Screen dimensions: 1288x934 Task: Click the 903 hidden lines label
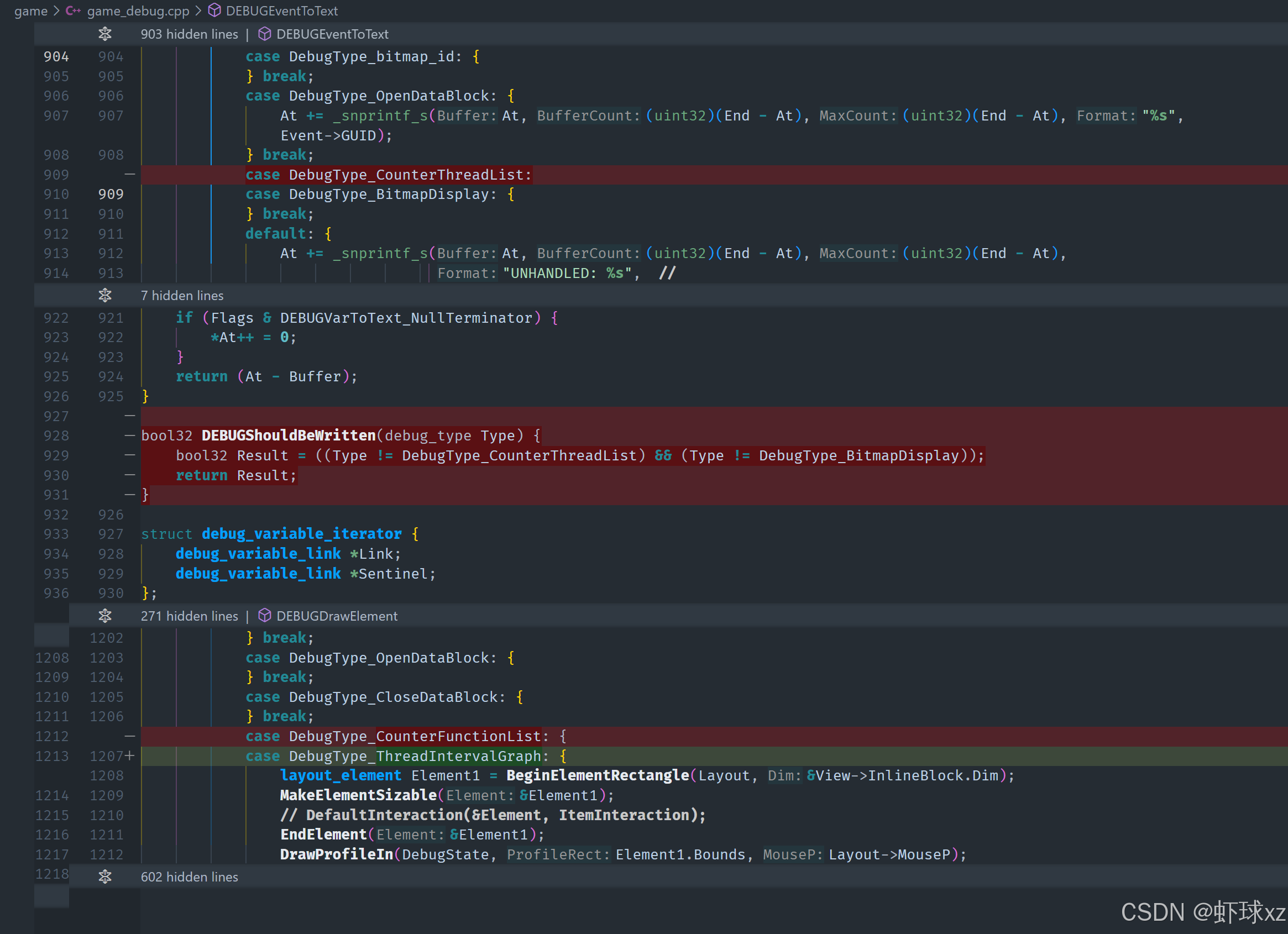coord(189,34)
